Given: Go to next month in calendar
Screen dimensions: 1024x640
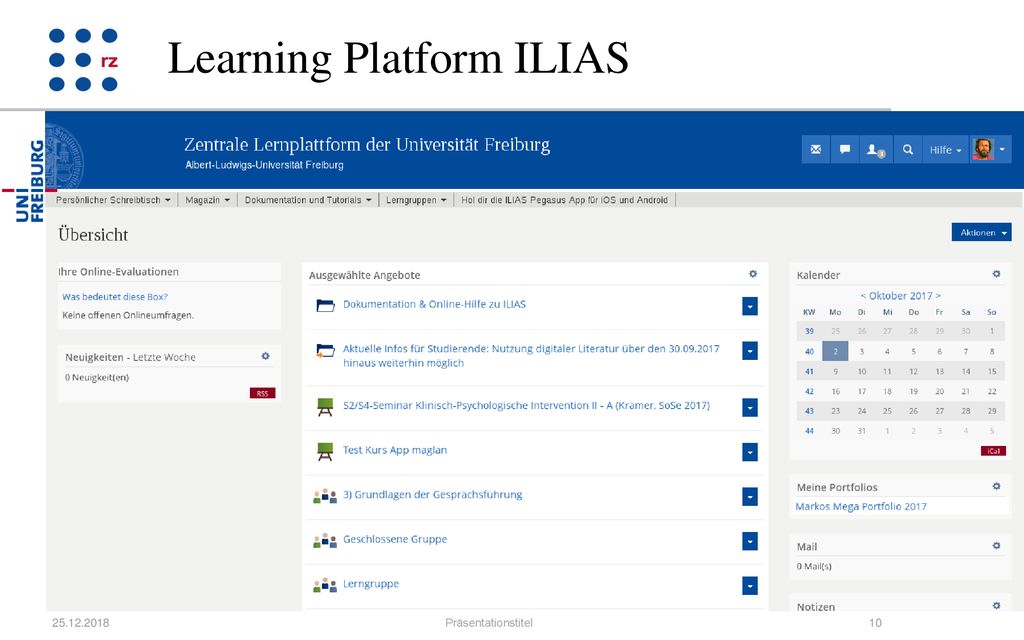Looking at the screenshot, I should pos(938,296).
